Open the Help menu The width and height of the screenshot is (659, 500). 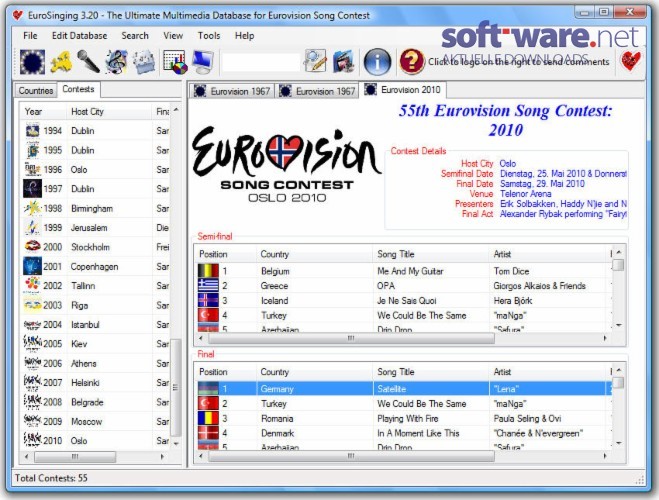point(244,36)
